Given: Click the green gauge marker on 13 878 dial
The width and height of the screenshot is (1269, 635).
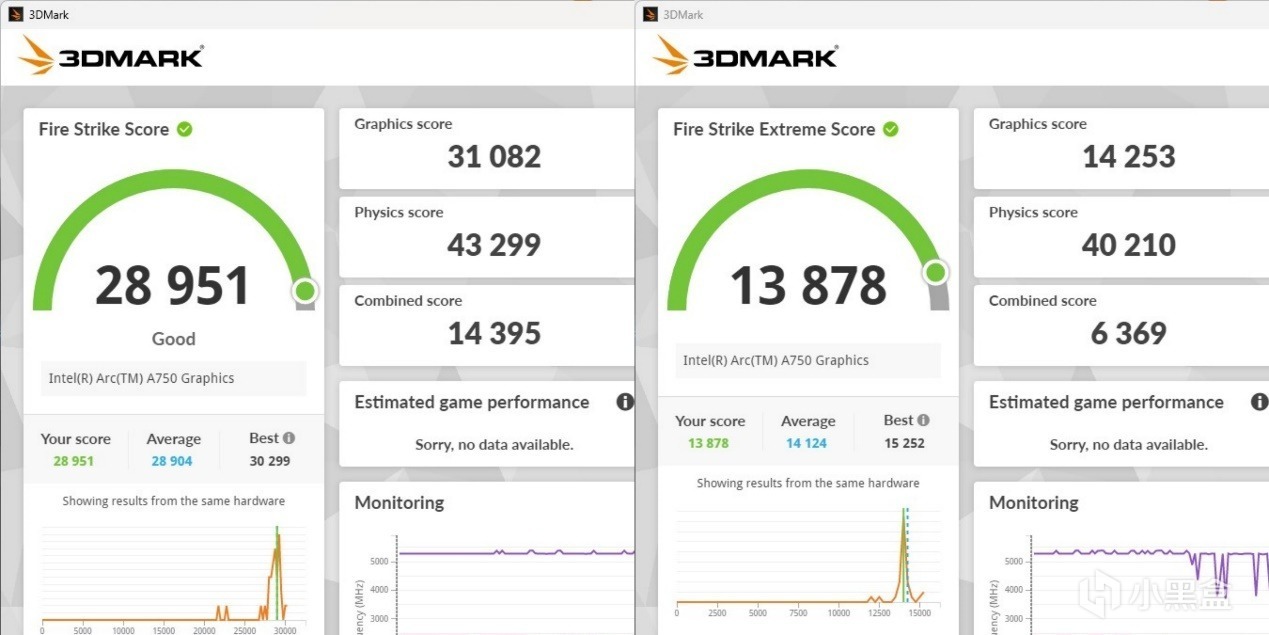Looking at the screenshot, I should (936, 272).
